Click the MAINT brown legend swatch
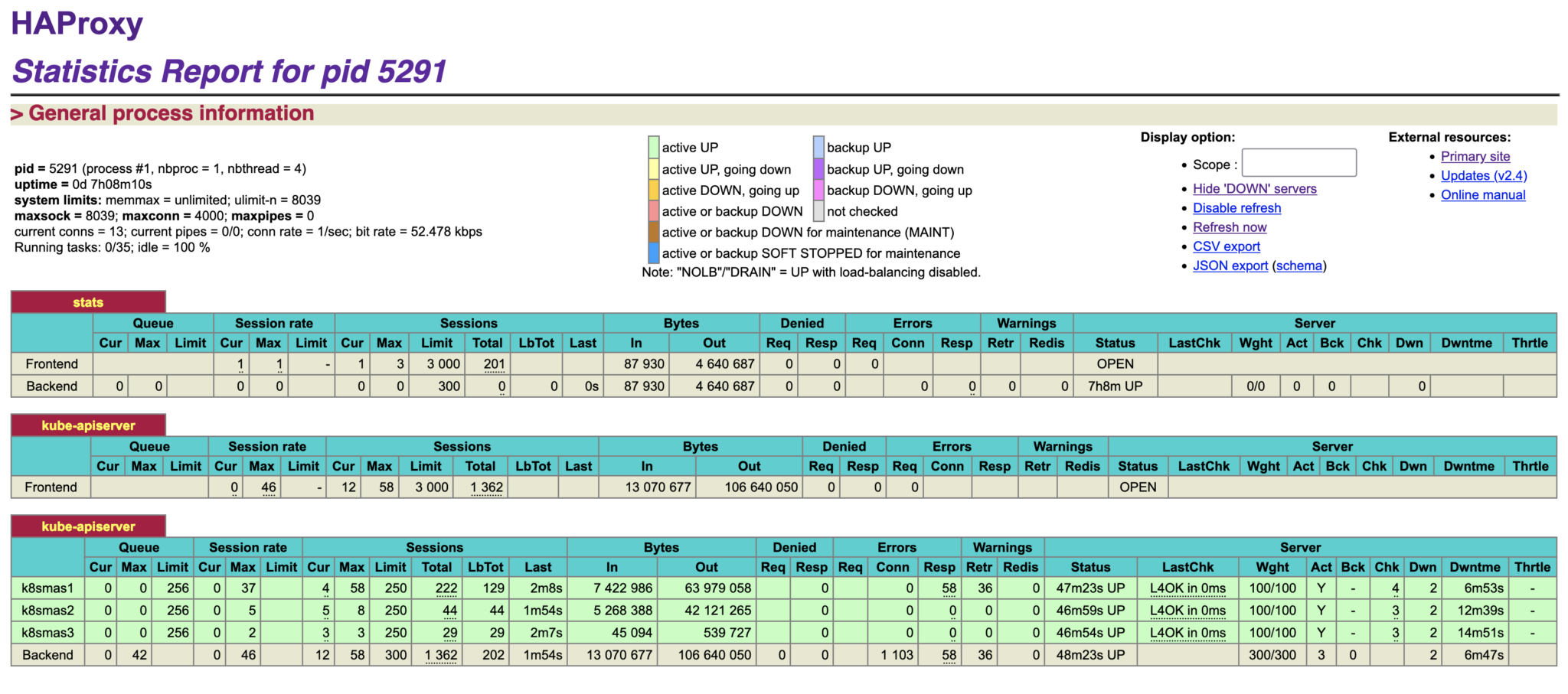 tap(654, 232)
